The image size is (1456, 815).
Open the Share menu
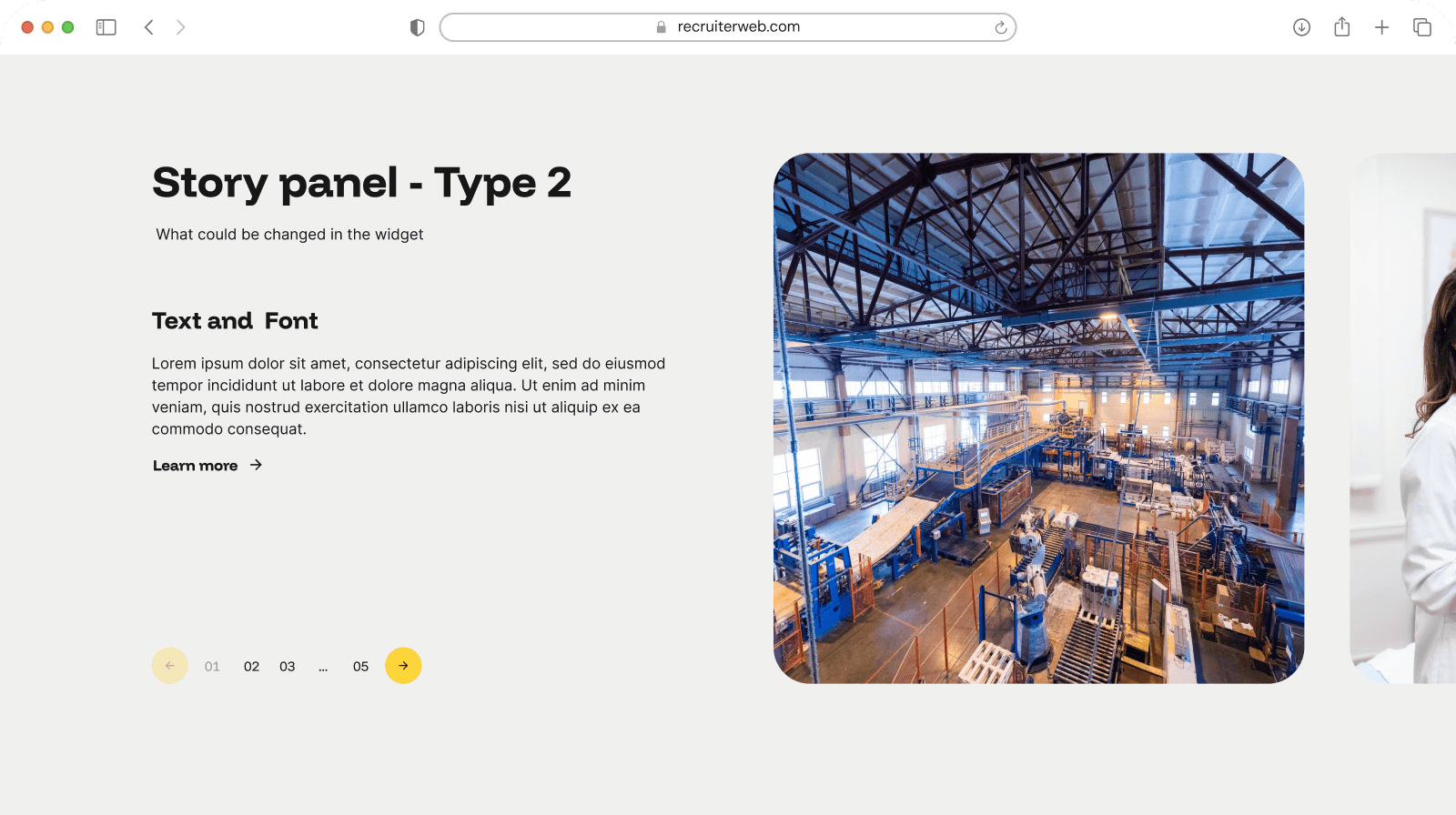tap(1341, 27)
